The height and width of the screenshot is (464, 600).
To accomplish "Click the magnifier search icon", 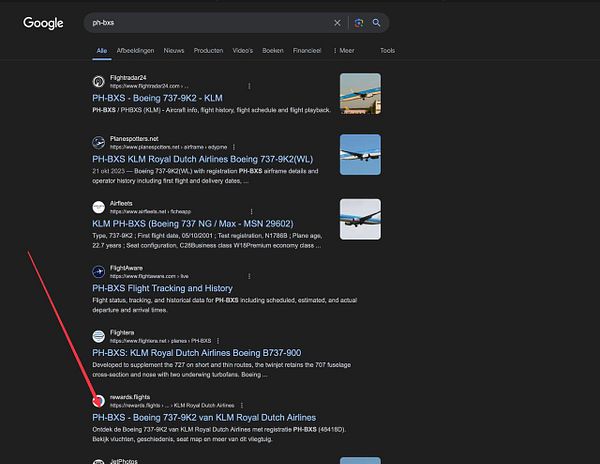I will [377, 23].
